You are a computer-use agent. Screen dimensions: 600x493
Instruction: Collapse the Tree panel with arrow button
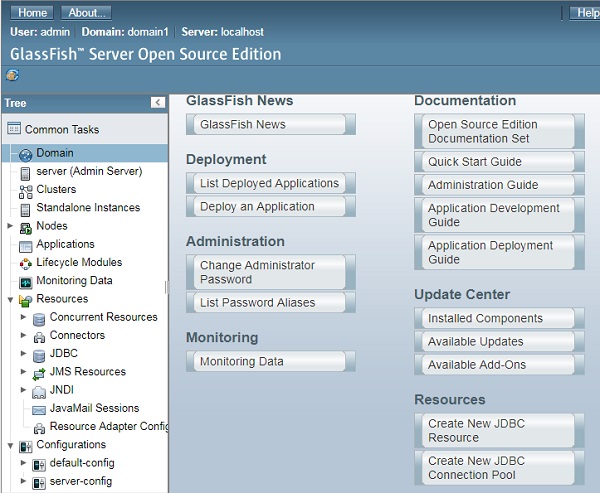(158, 103)
